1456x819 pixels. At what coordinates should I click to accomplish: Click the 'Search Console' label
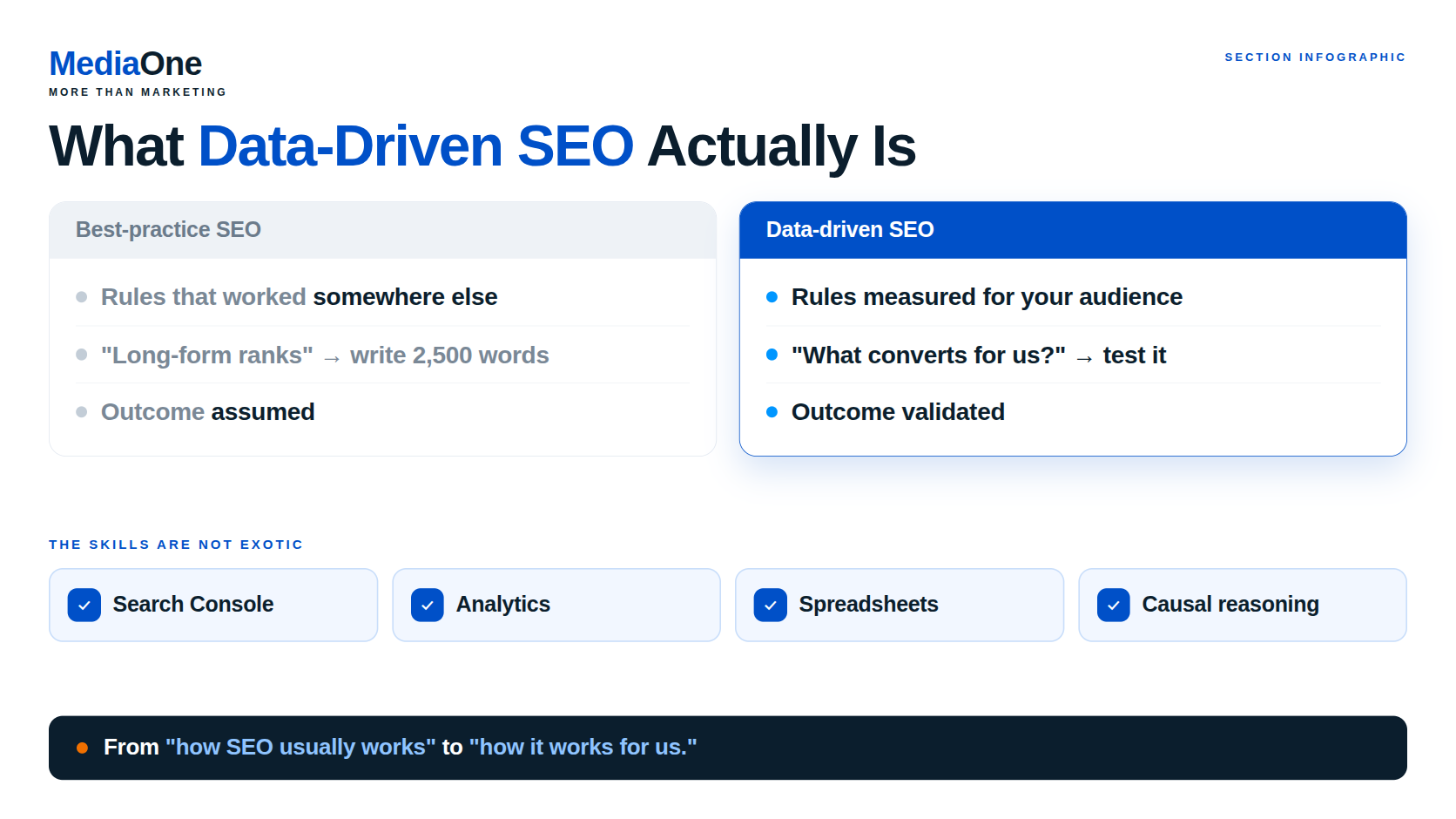[193, 604]
